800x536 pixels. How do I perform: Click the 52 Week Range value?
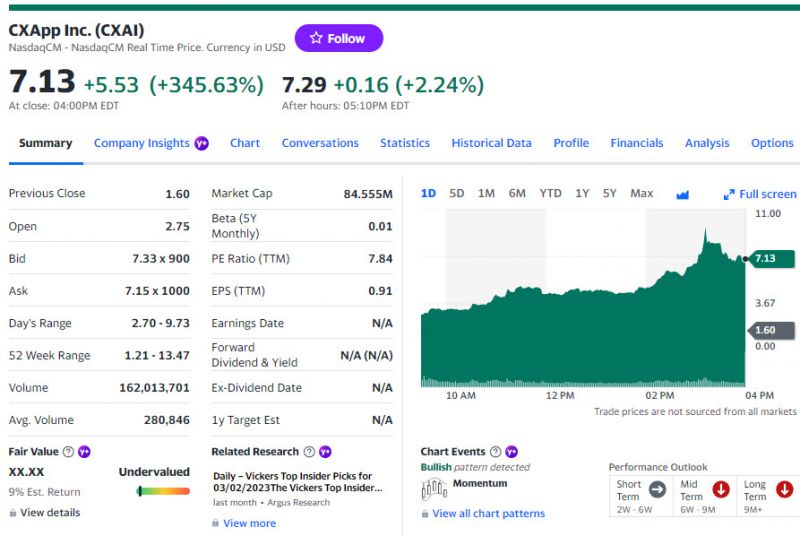(x=157, y=355)
